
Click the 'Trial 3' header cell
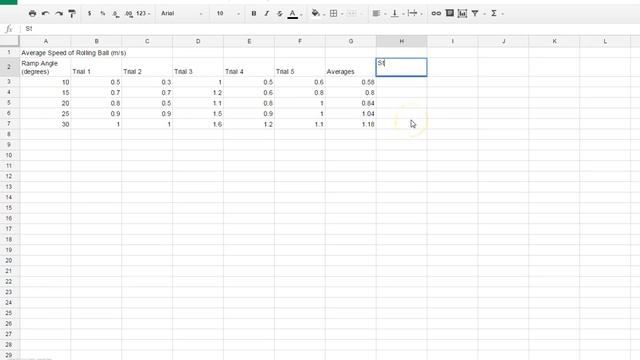[x=198, y=67]
